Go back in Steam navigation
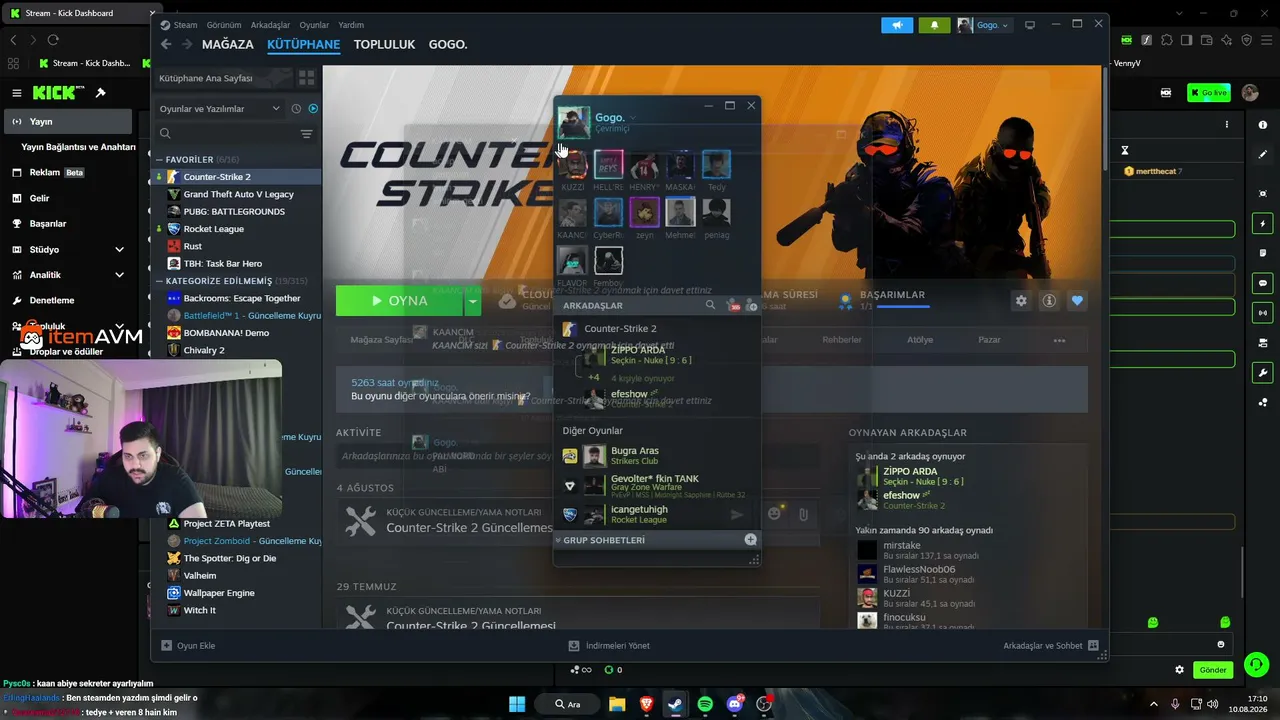Image resolution: width=1280 pixels, height=720 pixels. (166, 44)
